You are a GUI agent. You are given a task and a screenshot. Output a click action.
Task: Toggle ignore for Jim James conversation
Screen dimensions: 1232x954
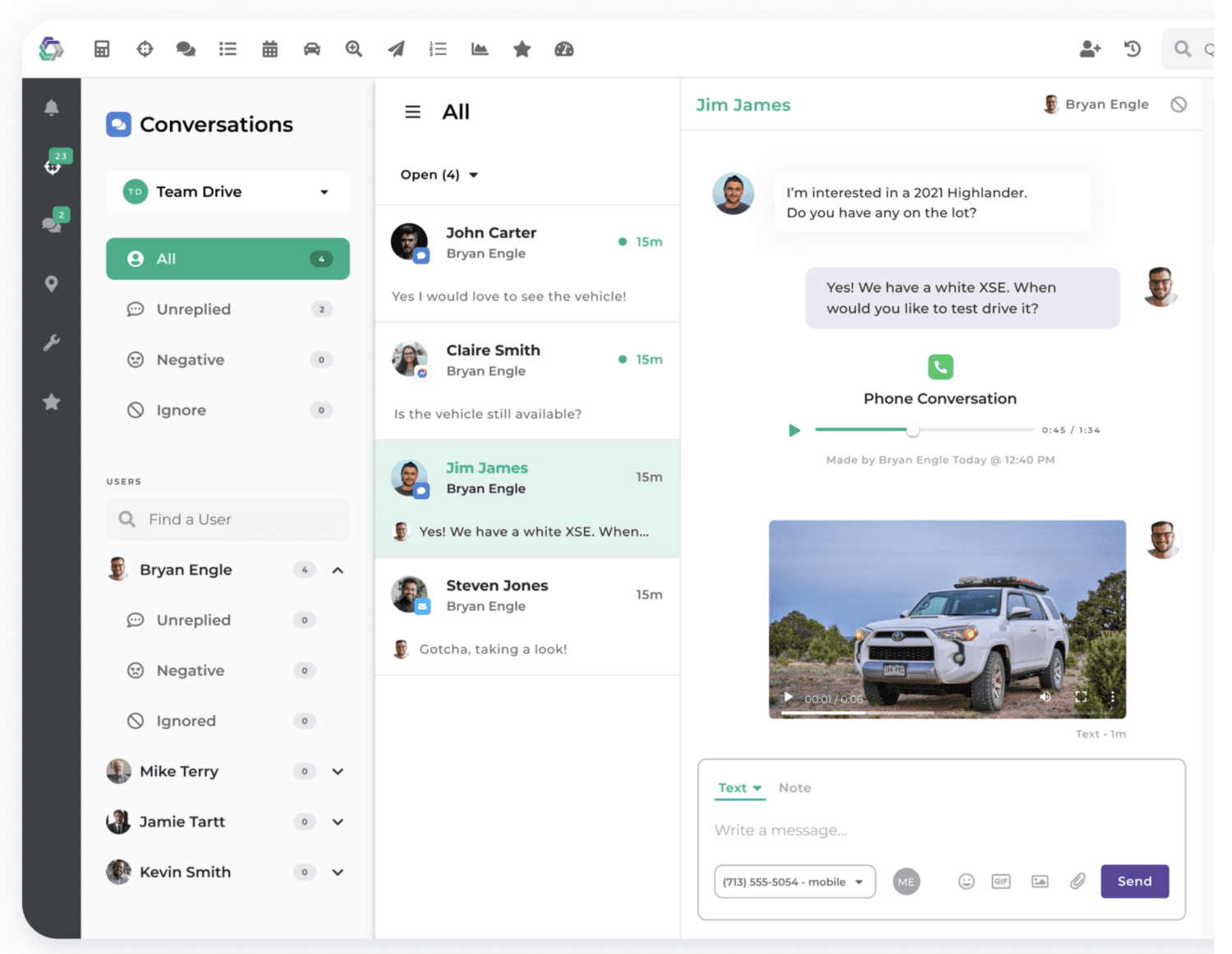(x=1179, y=104)
